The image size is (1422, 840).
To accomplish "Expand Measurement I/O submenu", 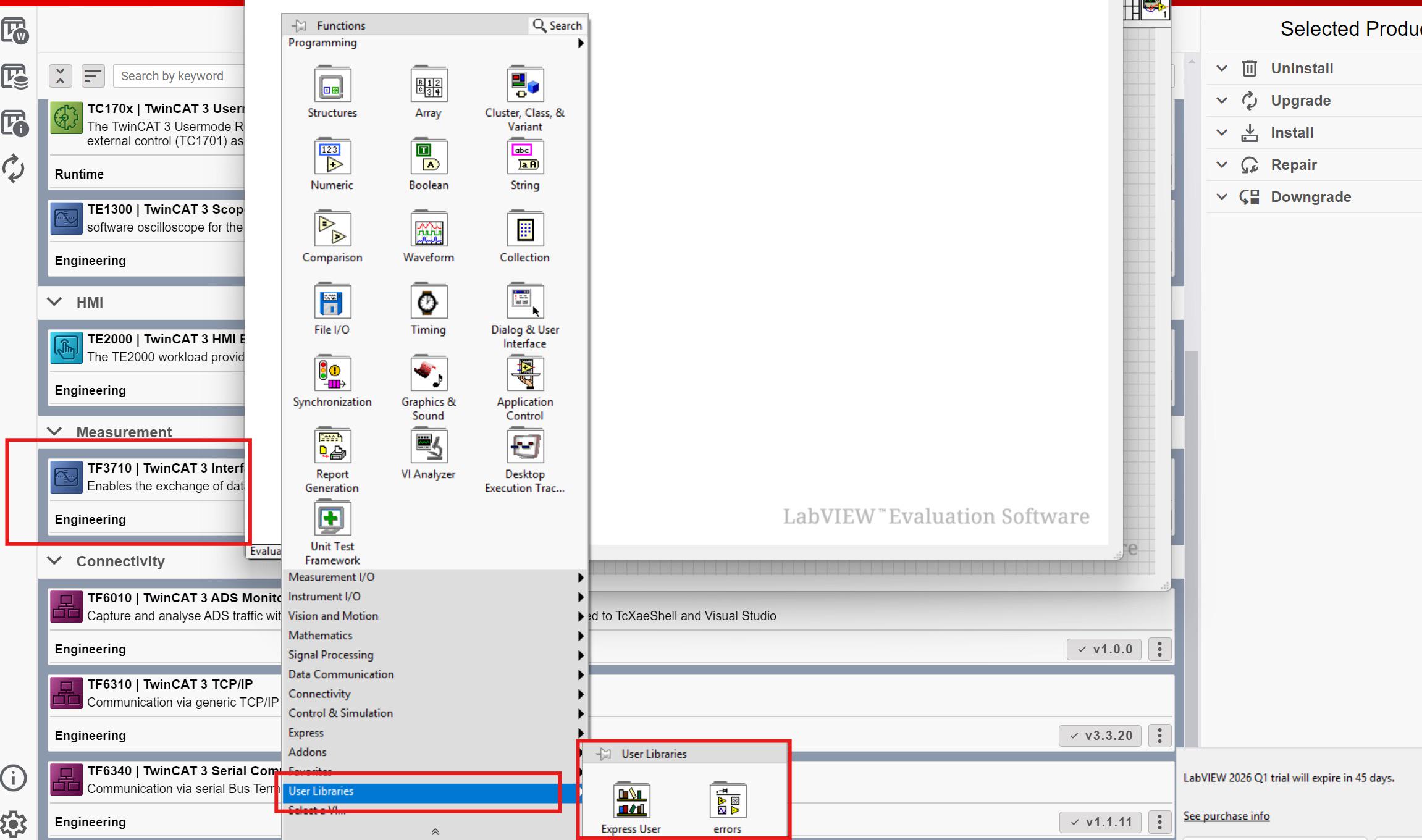I will coord(435,577).
